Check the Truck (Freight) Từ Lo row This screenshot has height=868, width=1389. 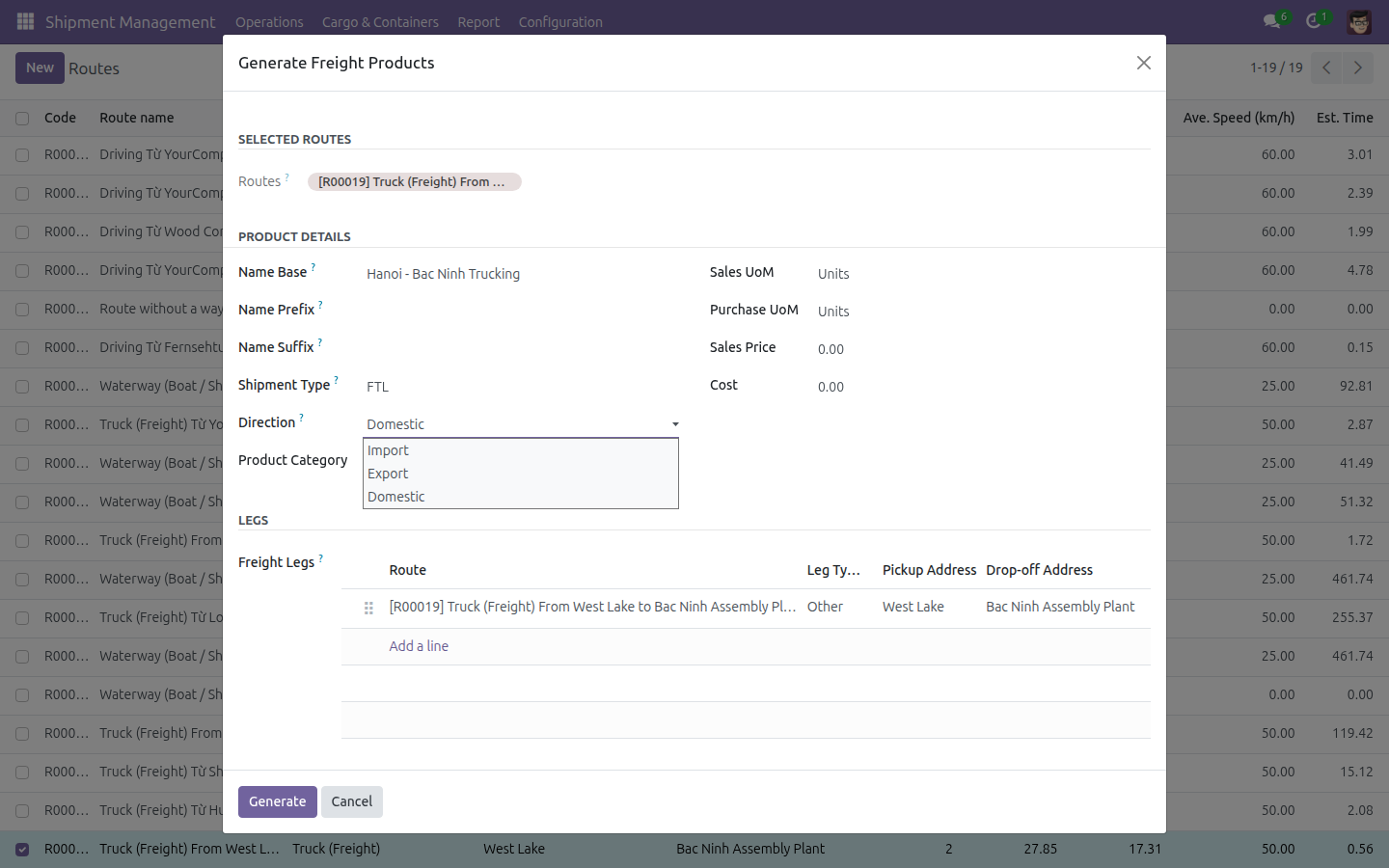pos(22,617)
